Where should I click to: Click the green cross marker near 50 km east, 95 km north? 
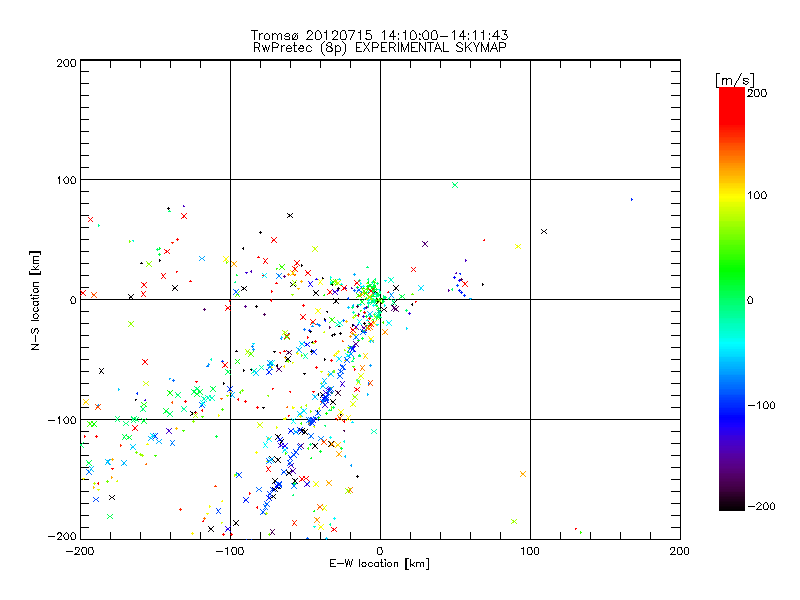tap(455, 185)
